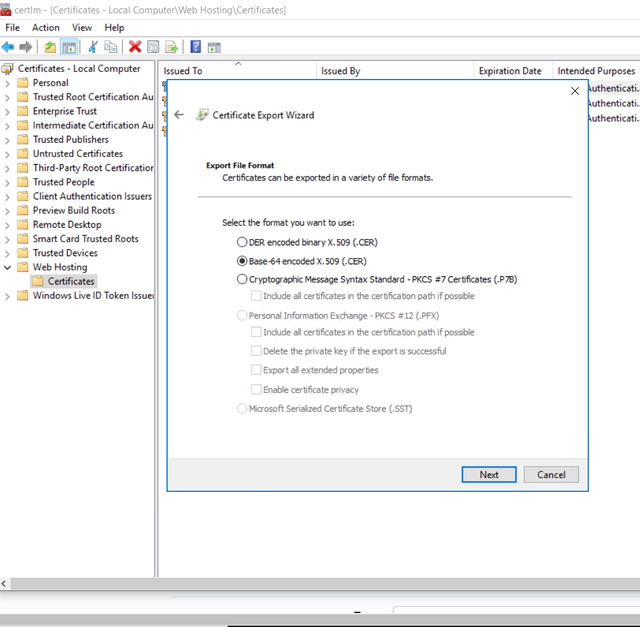
Task: Check Delete the private key checkbox
Action: point(256,351)
